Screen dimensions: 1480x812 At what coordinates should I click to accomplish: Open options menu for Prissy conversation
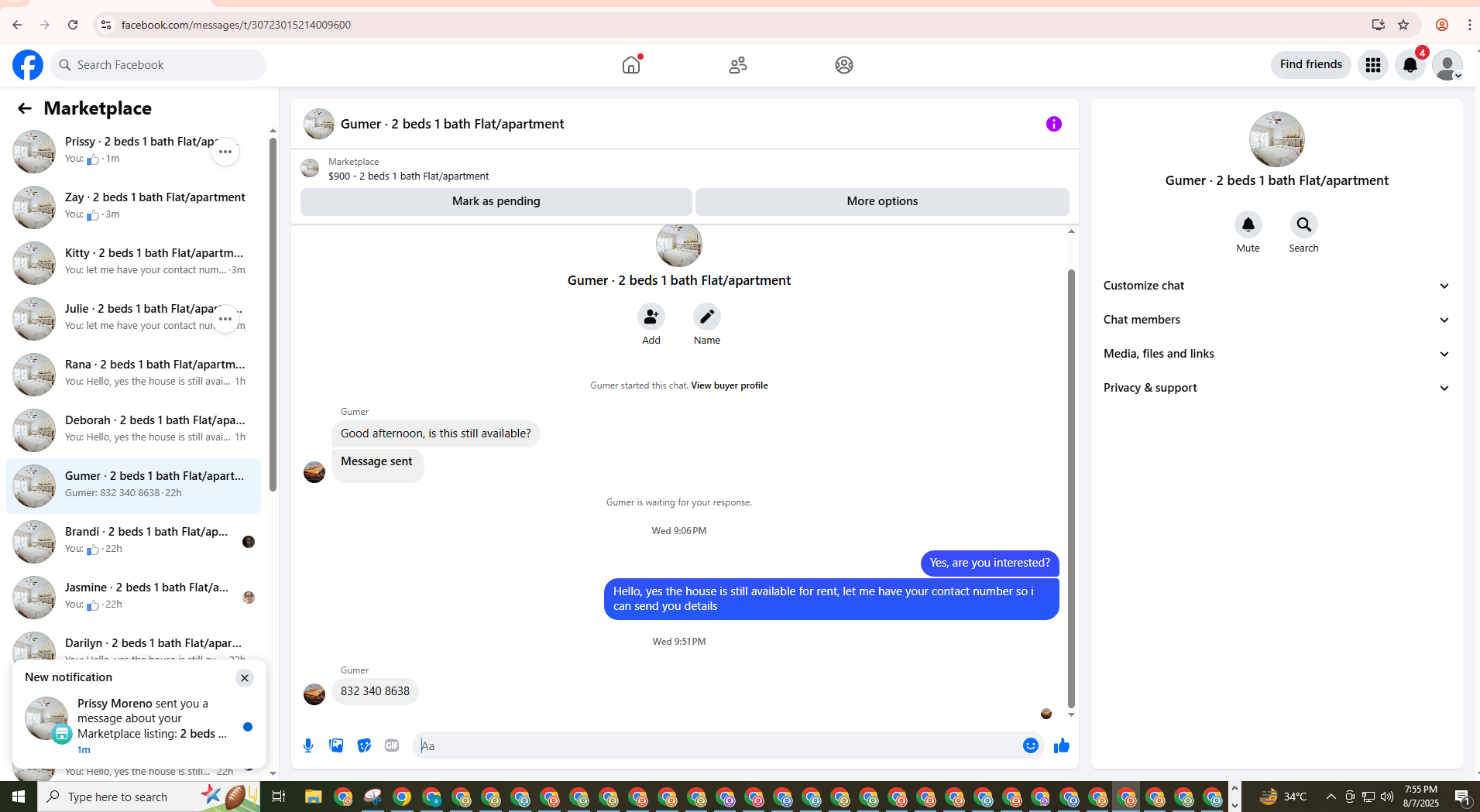click(225, 152)
